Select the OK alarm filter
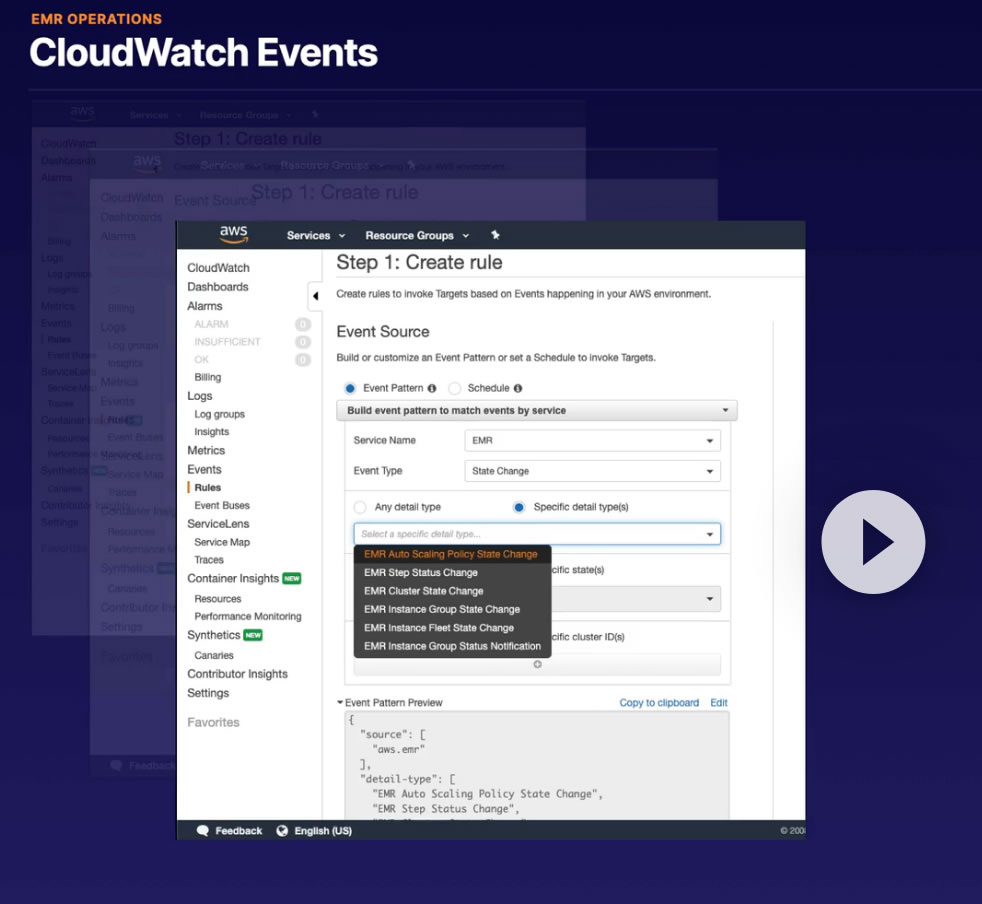Viewport: 982px width, 904px height. click(x=201, y=359)
